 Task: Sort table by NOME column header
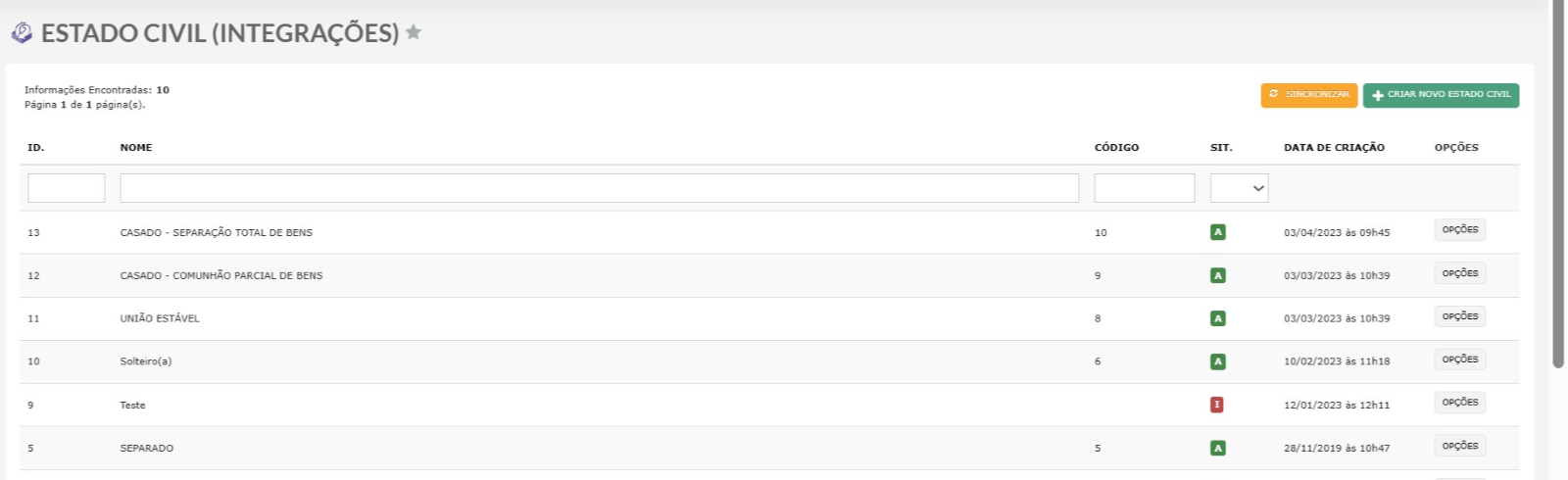[136, 147]
